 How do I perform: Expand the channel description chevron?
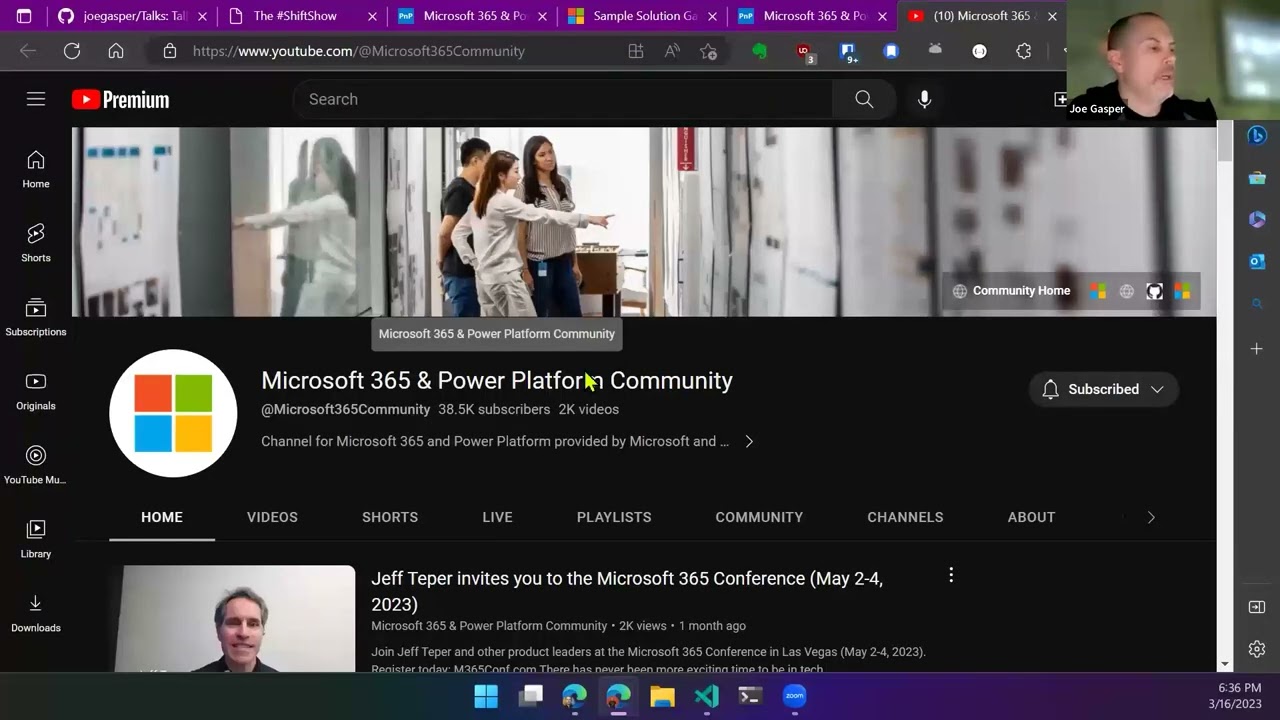(x=749, y=441)
